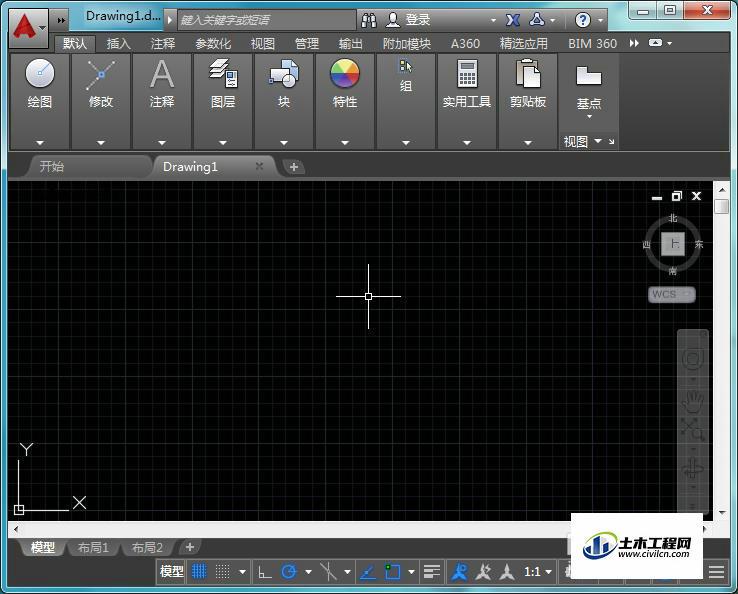Toggle object snap tracking in status bar
The height and width of the screenshot is (594, 738).
point(368,571)
